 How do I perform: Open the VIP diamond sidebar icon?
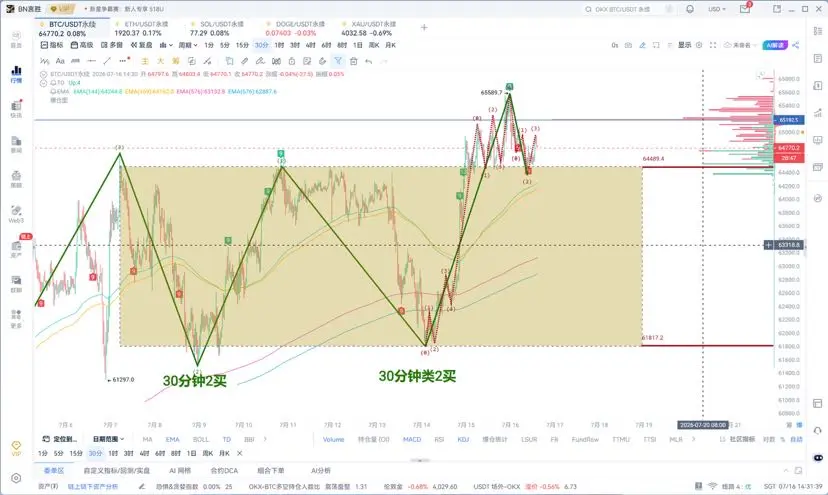click(16, 449)
